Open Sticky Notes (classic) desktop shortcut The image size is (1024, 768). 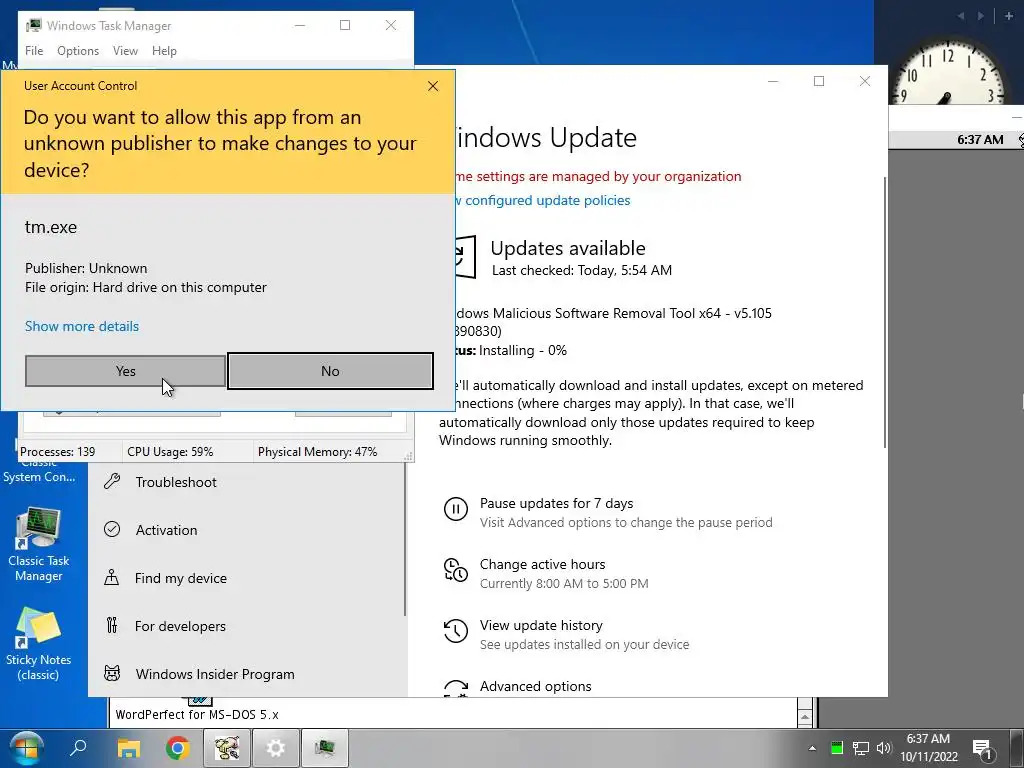pyautogui.click(x=39, y=644)
